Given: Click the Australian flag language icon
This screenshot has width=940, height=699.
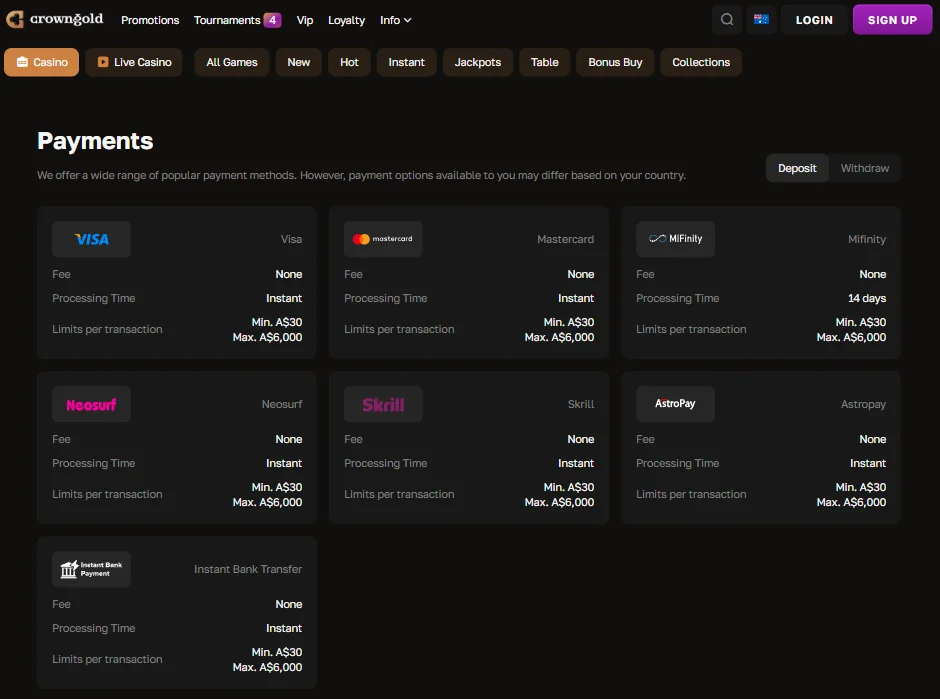Looking at the screenshot, I should (x=761, y=19).
